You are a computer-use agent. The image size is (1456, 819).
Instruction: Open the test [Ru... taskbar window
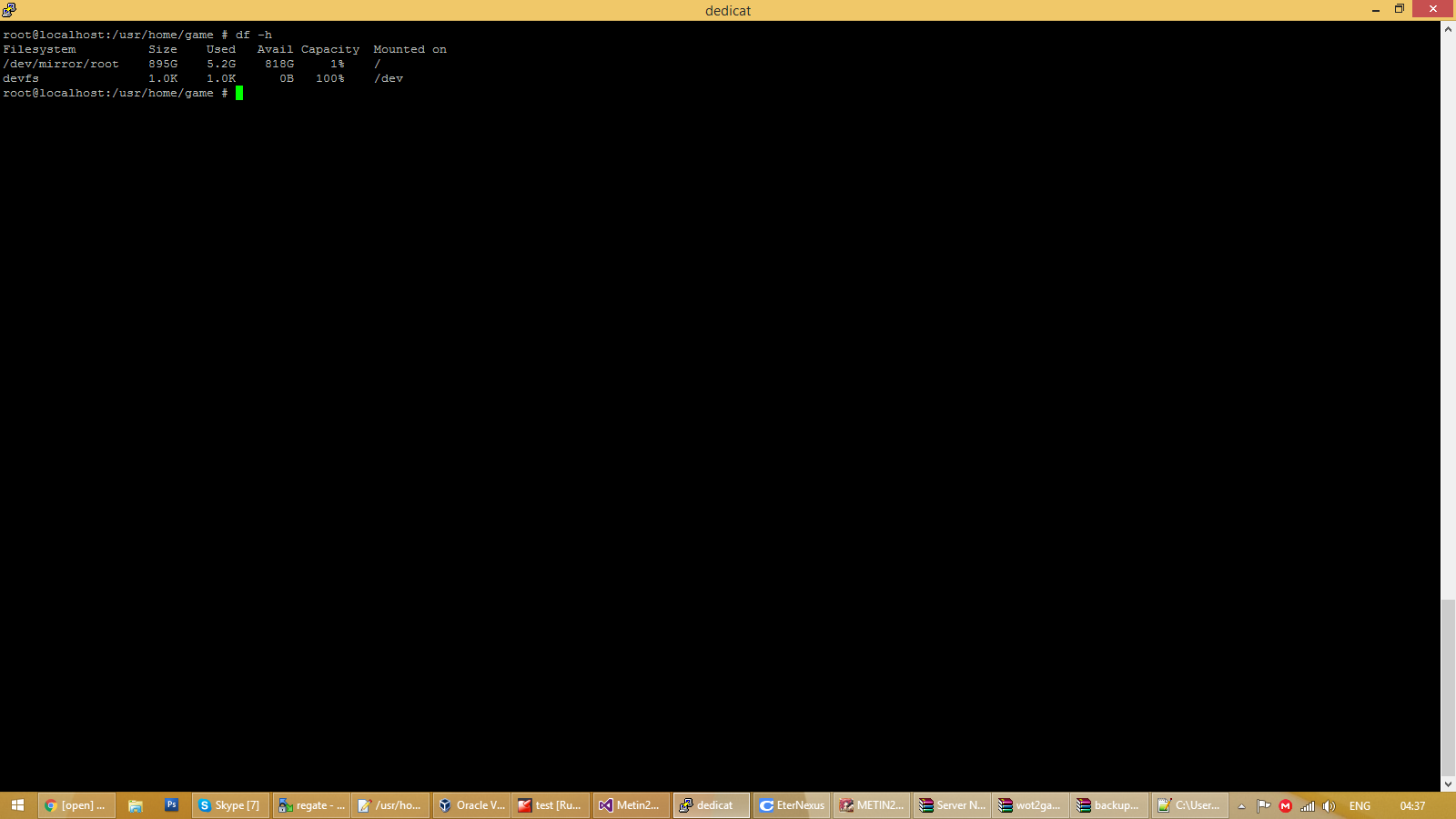click(551, 805)
